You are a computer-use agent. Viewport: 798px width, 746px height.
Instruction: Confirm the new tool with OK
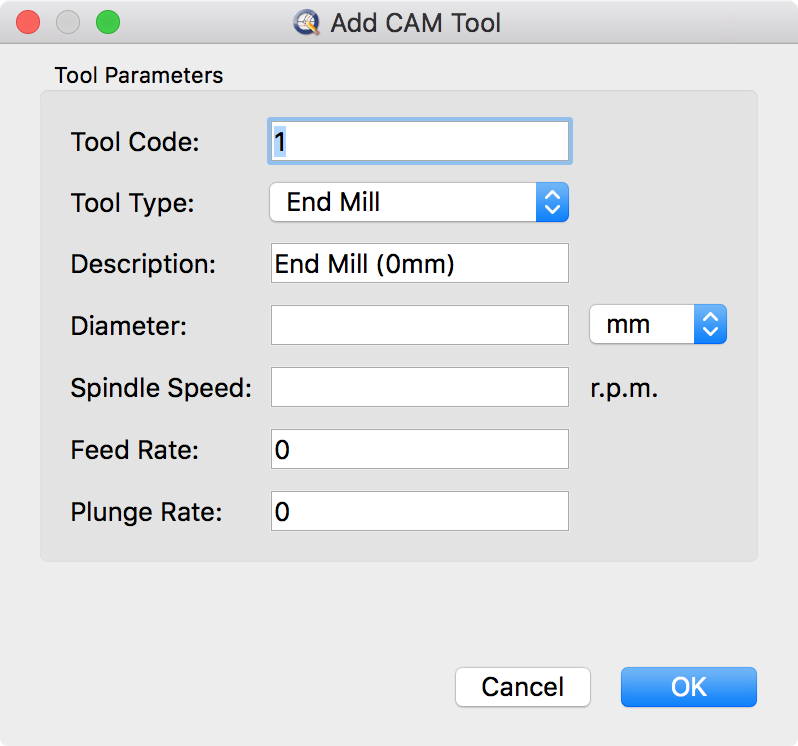tap(688, 687)
